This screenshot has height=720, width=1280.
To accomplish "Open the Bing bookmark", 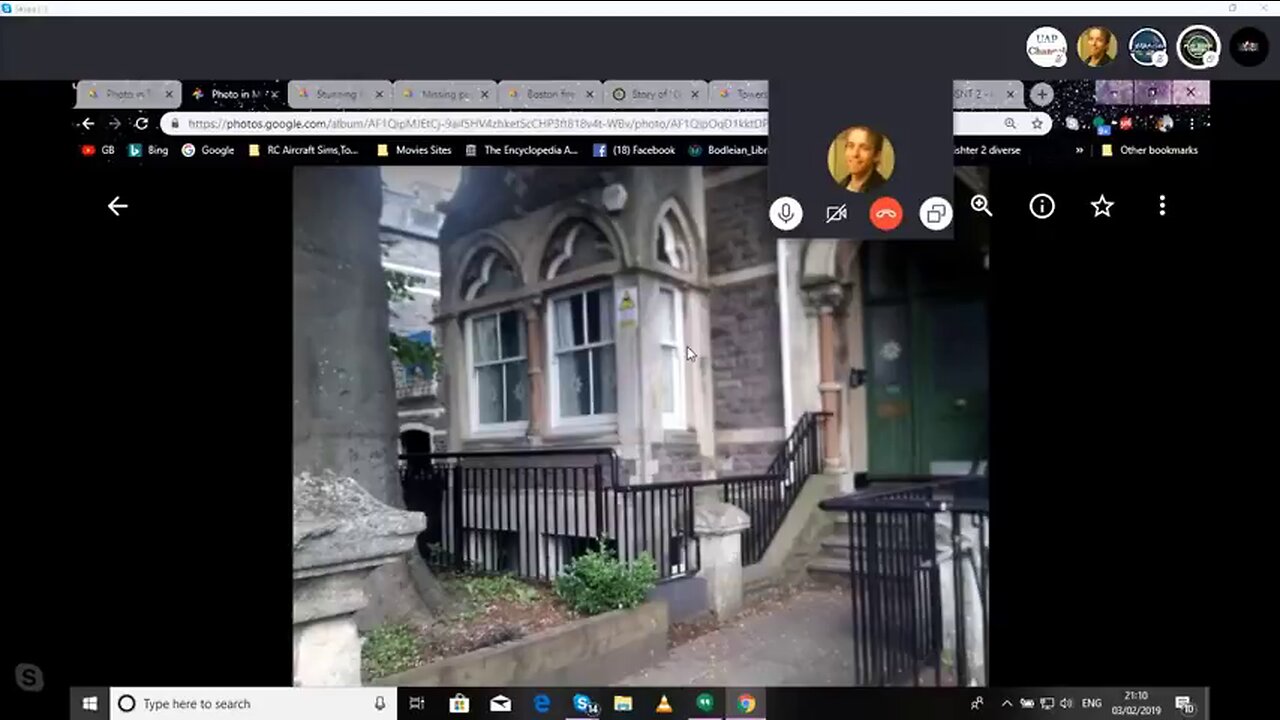I will click(148, 150).
